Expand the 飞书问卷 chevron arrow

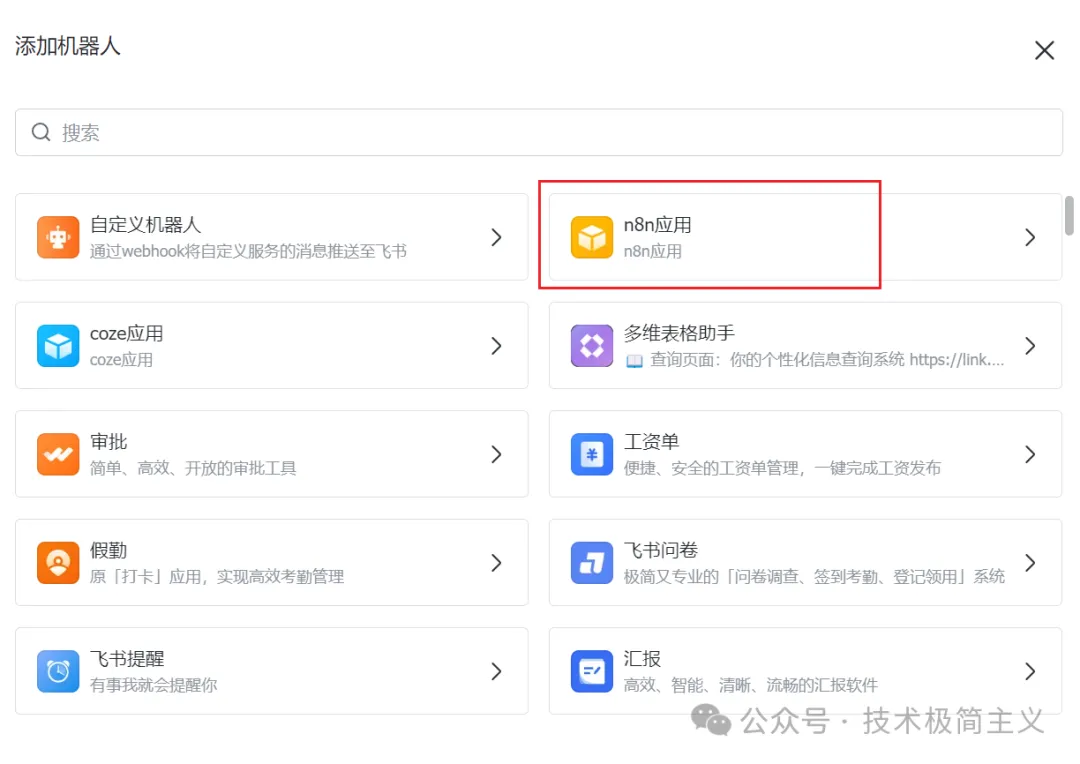1030,563
